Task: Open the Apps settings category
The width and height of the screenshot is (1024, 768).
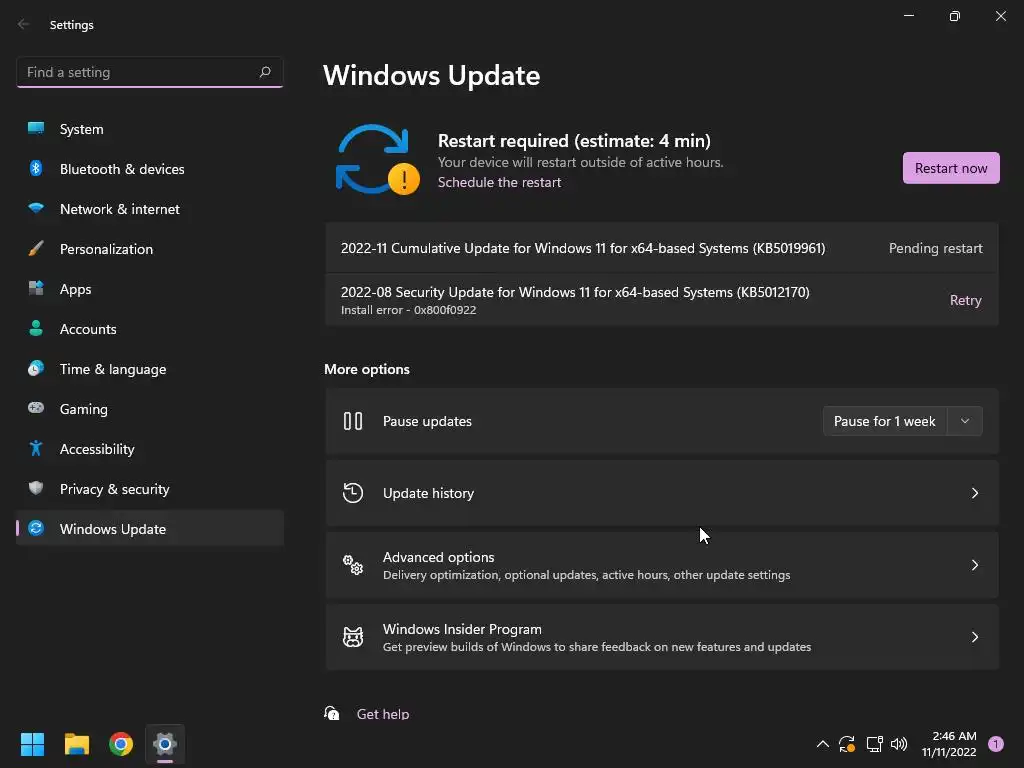Action: [150, 289]
